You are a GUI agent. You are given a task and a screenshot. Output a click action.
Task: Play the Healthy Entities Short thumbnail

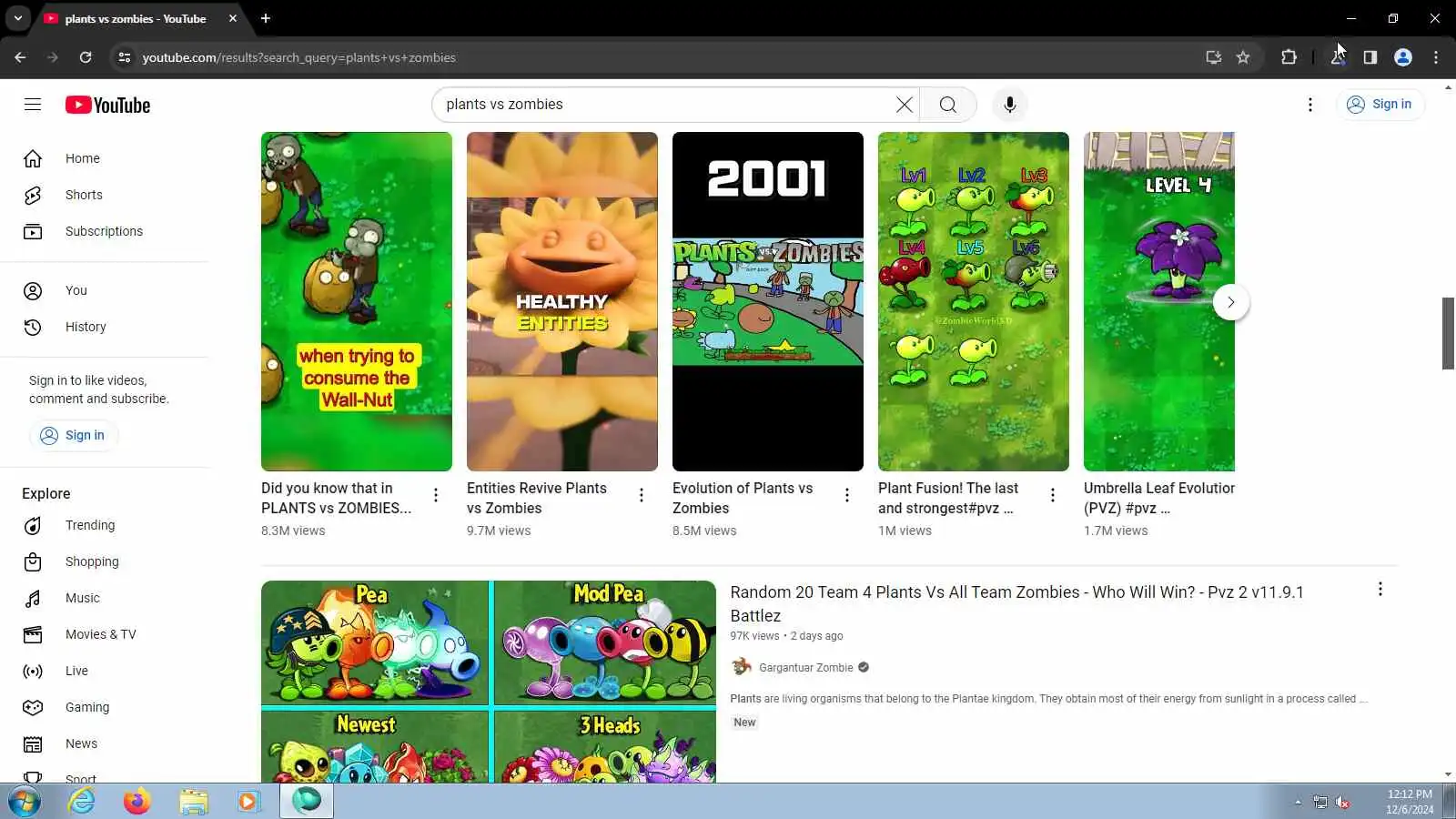(x=562, y=301)
